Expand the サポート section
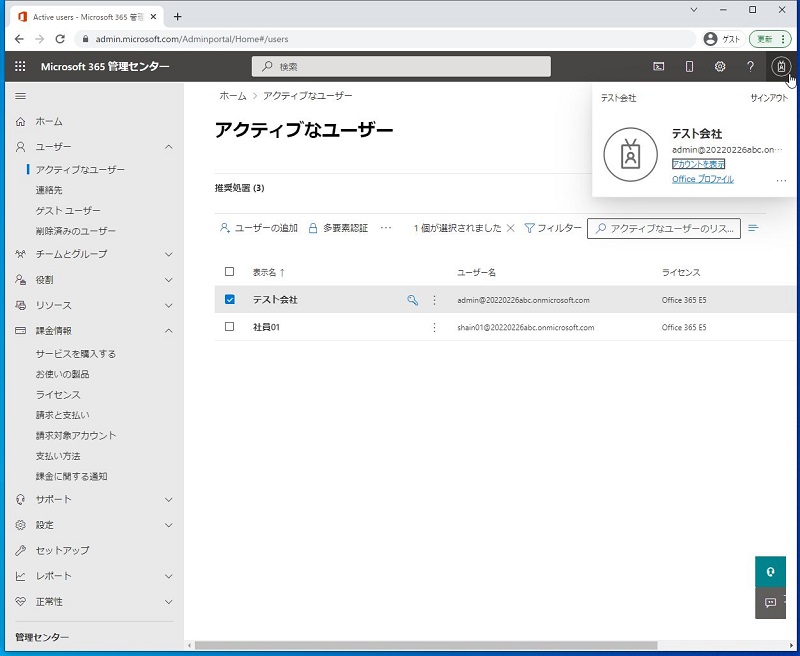800x656 pixels. (169, 499)
